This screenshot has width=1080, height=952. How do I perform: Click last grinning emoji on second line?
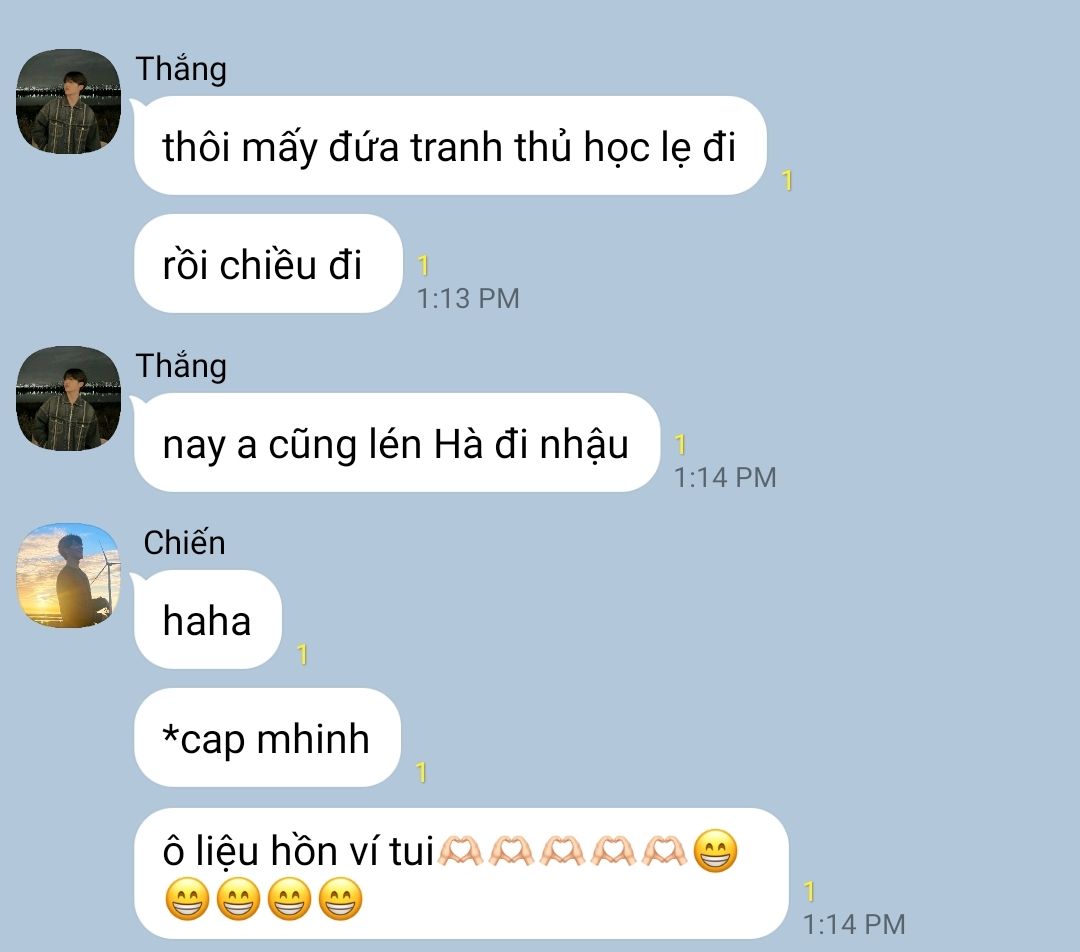click(x=340, y=899)
